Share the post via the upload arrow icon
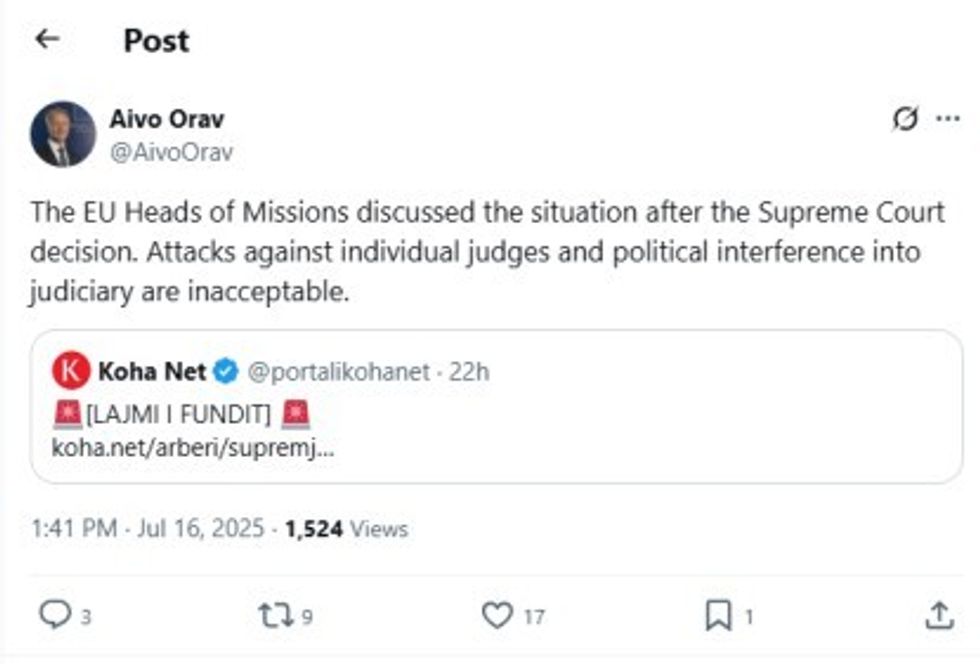980x664 pixels. pyautogui.click(x=939, y=615)
